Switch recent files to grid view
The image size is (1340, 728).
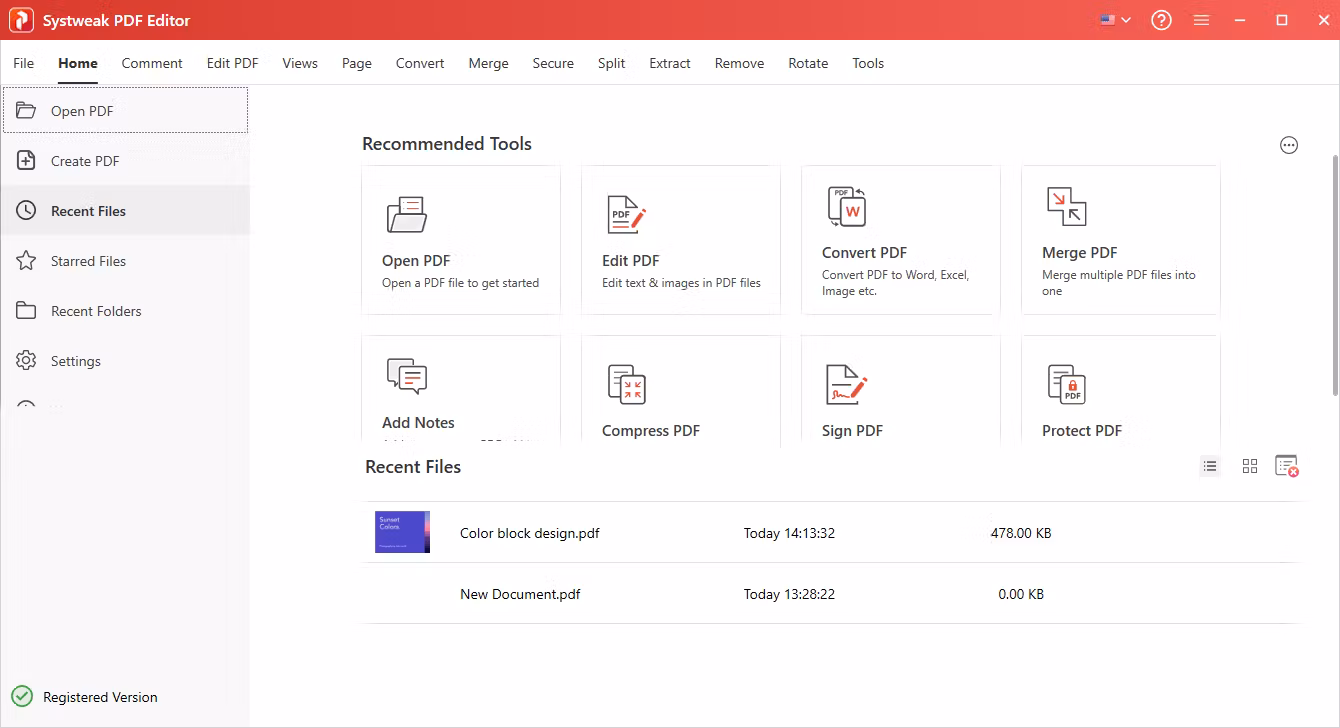[1250, 466]
